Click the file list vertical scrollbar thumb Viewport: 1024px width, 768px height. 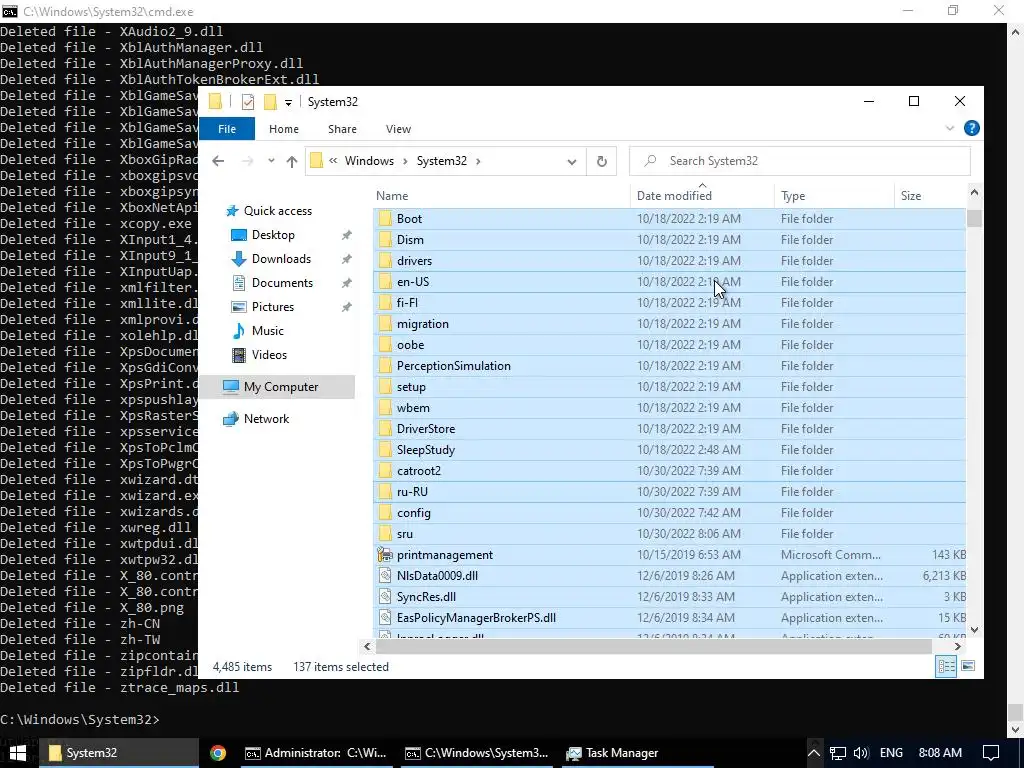point(974,218)
